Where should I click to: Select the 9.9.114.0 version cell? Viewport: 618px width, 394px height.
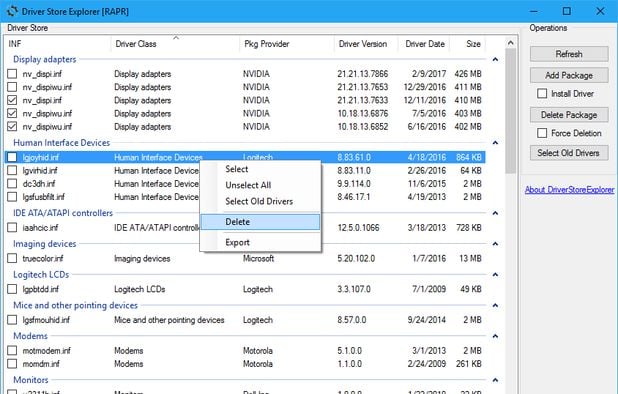coord(354,184)
